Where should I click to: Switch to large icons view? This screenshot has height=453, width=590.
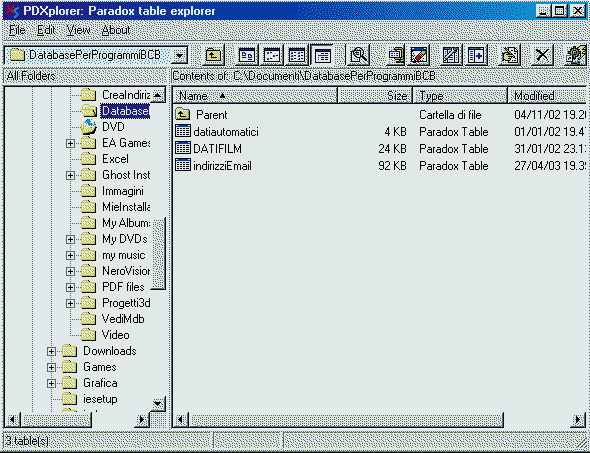[247, 56]
